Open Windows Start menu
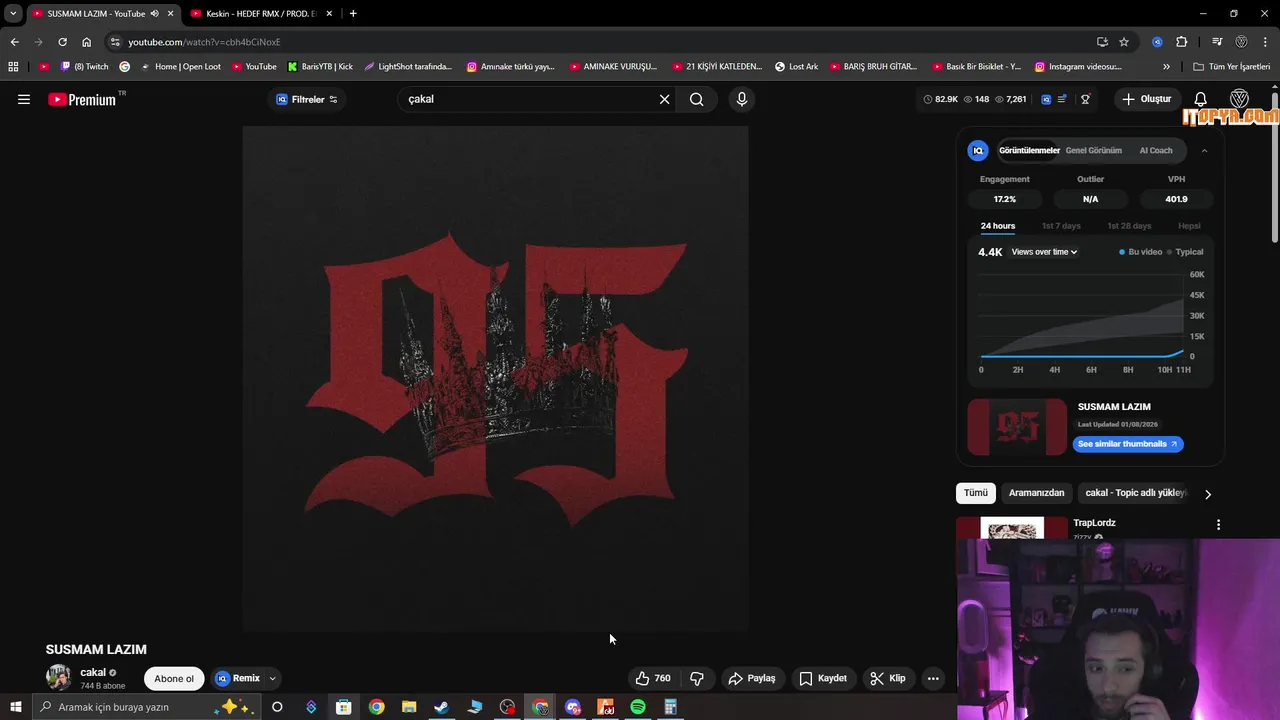This screenshot has height=720, width=1280. 15,707
